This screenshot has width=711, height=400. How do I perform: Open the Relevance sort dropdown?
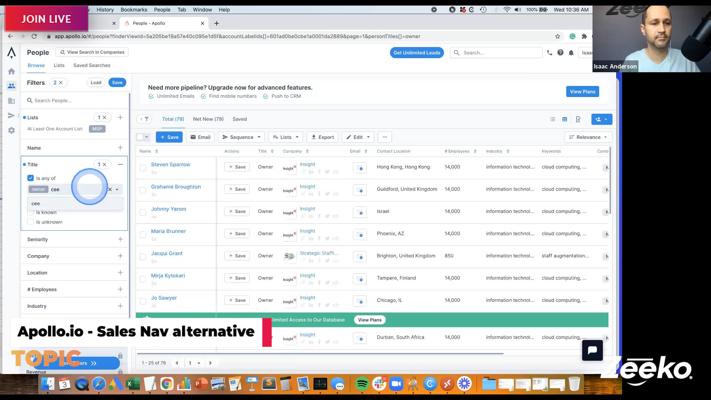click(587, 137)
